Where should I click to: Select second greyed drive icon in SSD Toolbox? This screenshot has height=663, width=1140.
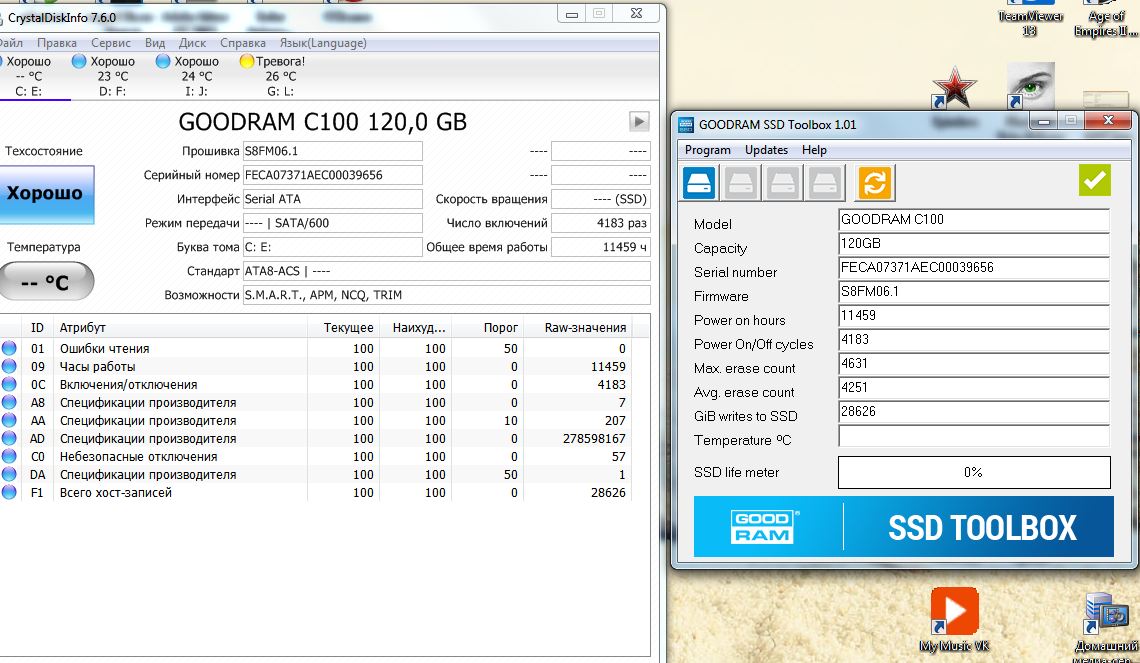741,182
